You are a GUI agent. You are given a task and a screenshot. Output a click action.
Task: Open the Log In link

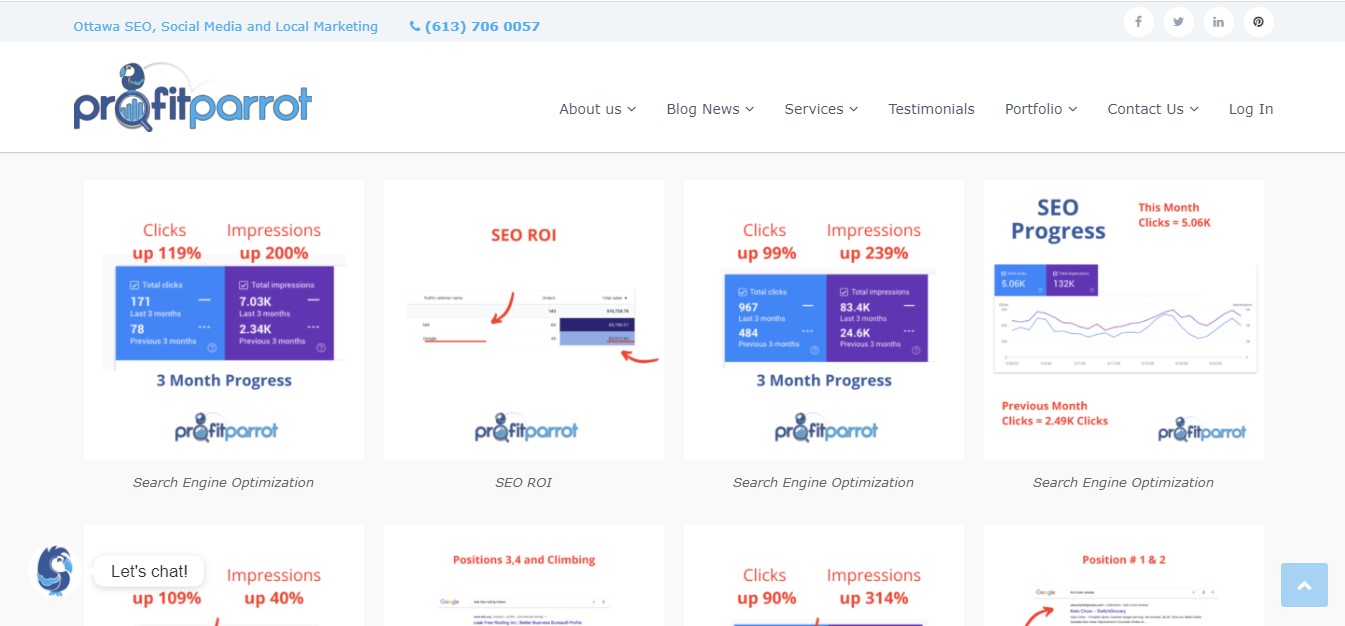pos(1251,109)
